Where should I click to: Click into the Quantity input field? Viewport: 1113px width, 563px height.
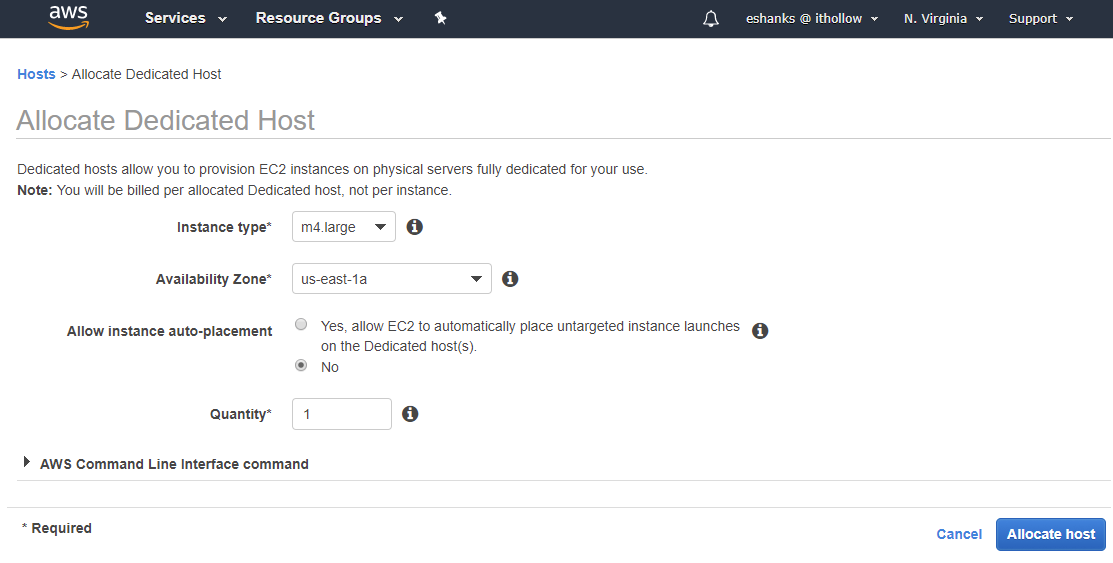pyautogui.click(x=341, y=414)
